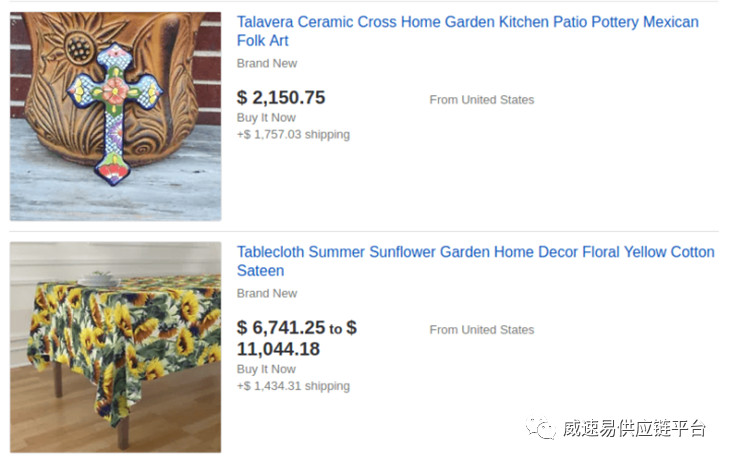The image size is (730, 461).
Task: Click From United States beside cross listing
Action: [482, 100]
